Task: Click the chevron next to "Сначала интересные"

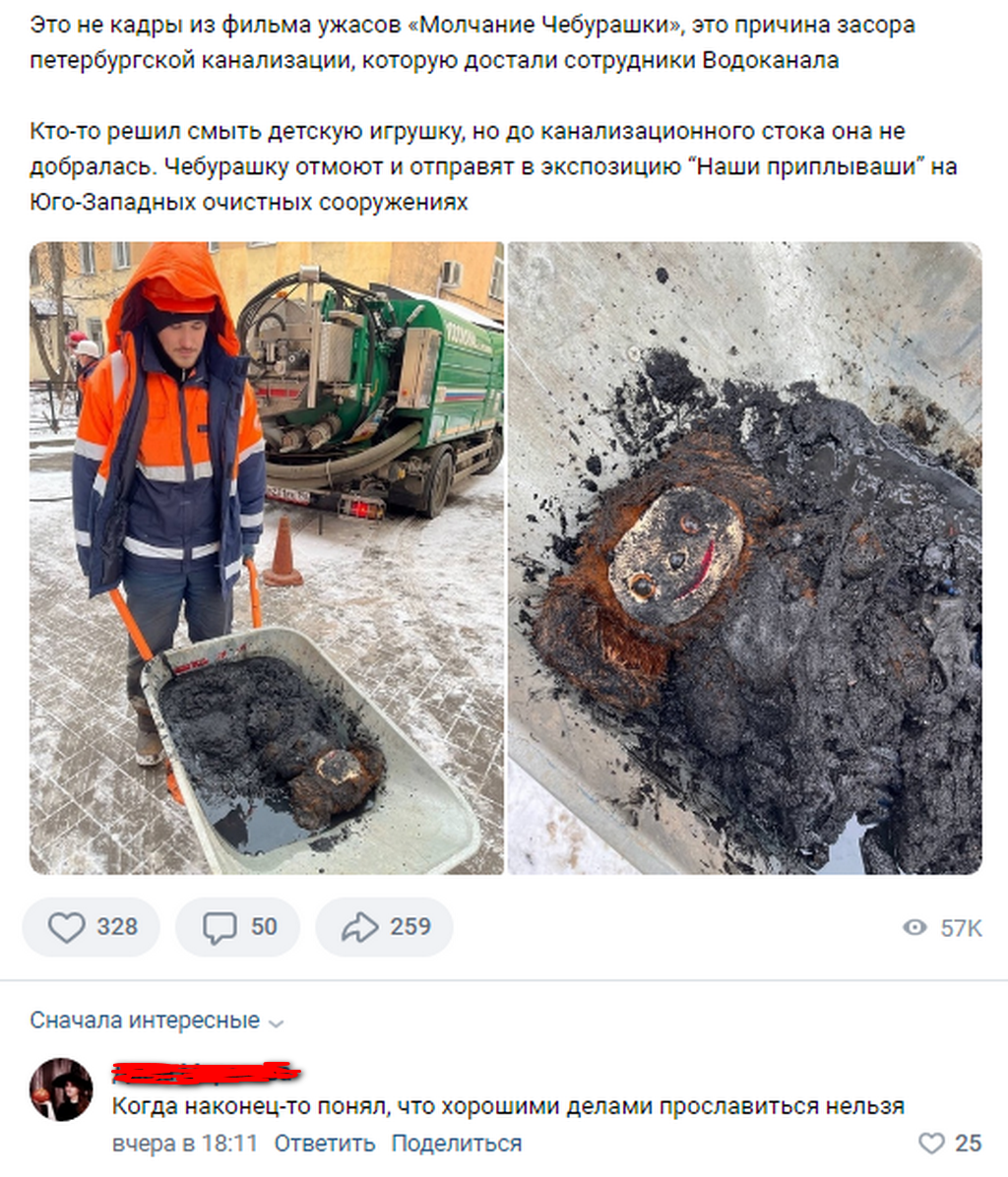Action: point(277,1023)
